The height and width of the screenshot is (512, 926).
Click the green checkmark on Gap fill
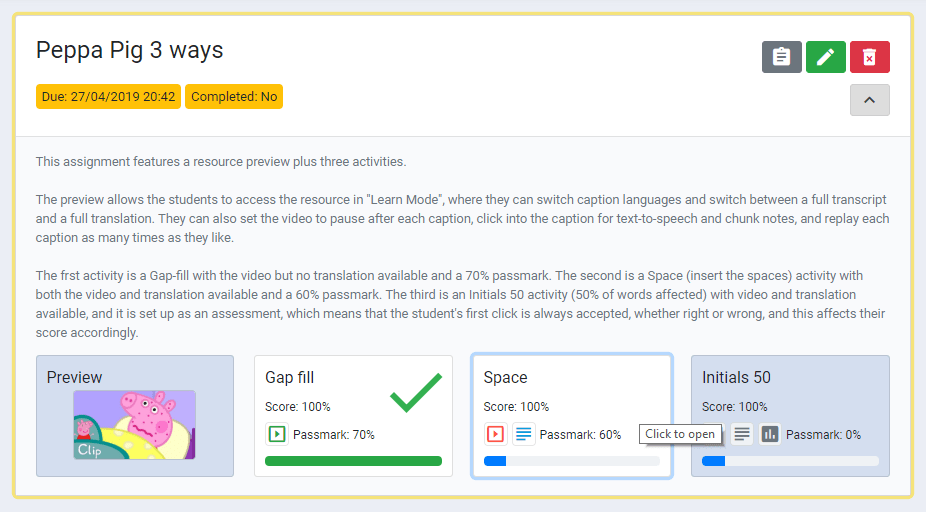[x=416, y=392]
